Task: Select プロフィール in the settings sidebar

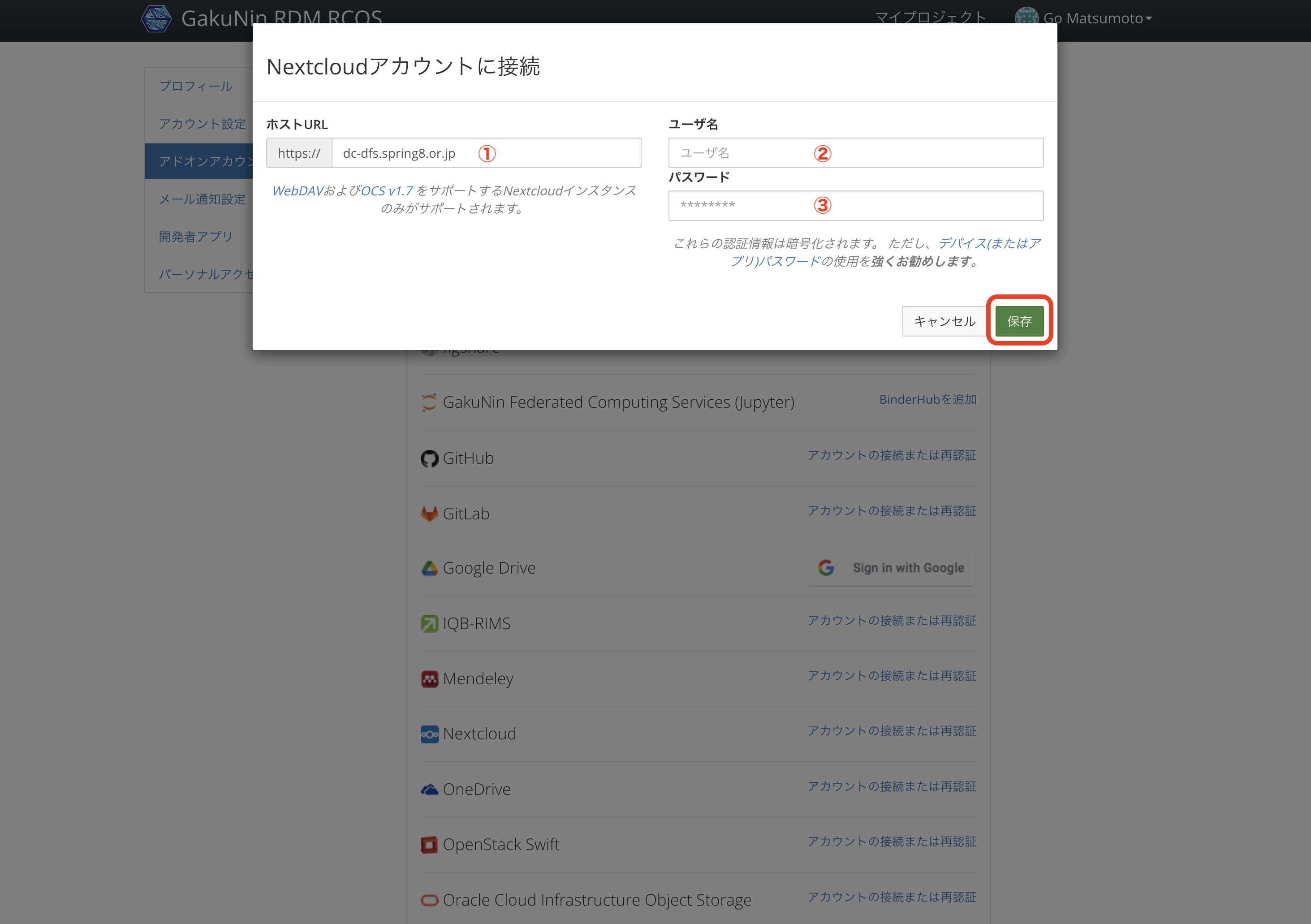Action: (x=195, y=86)
